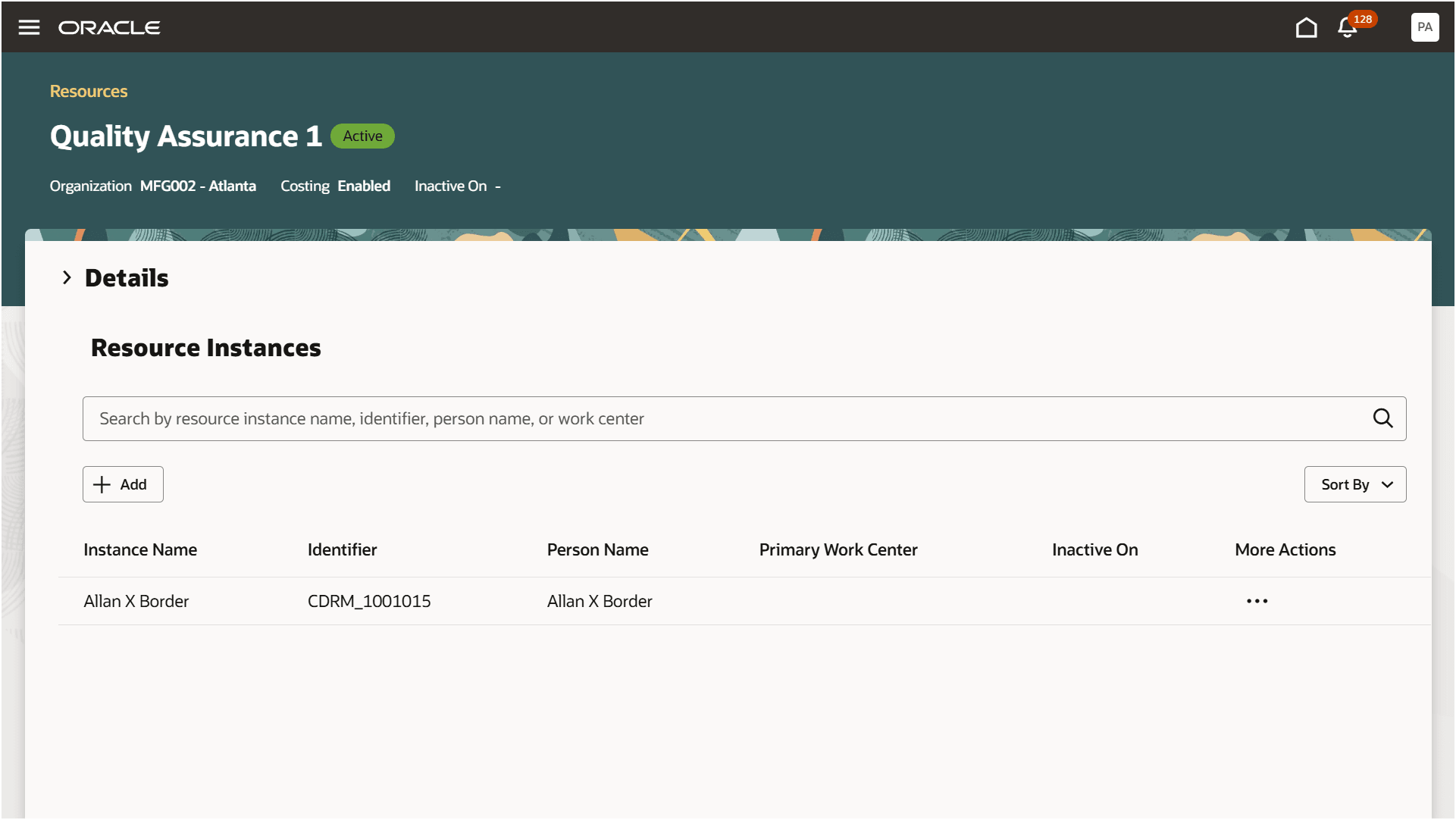Click the Active status badge
The width and height of the screenshot is (1456, 820).
362,136
